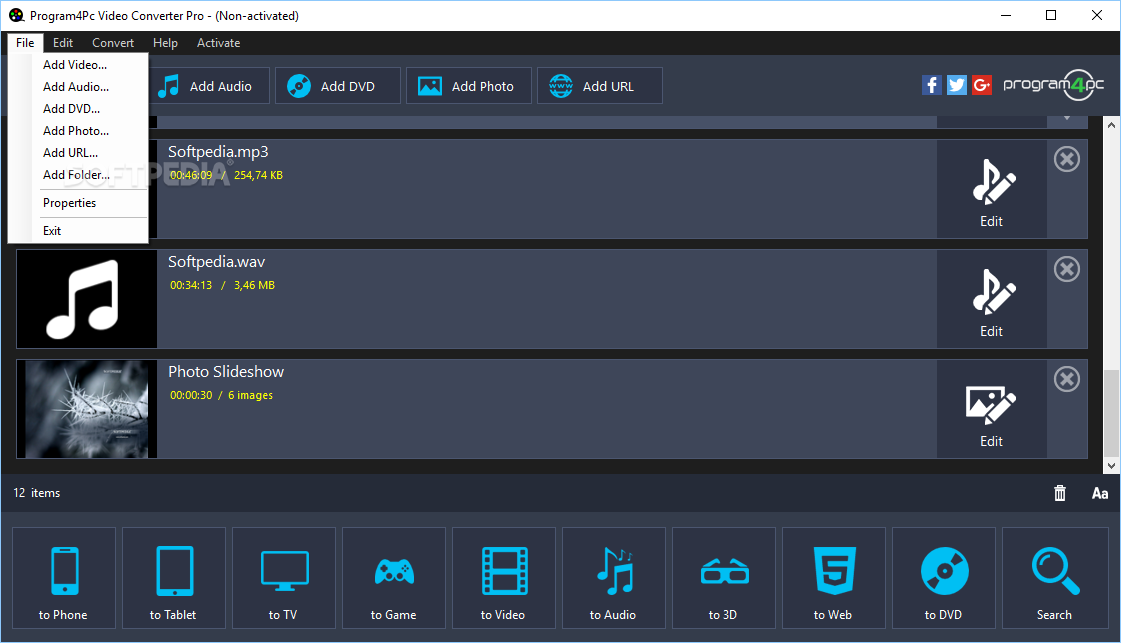Click the Add DVD toolbar button
1121x643 pixels.
[x=337, y=86]
